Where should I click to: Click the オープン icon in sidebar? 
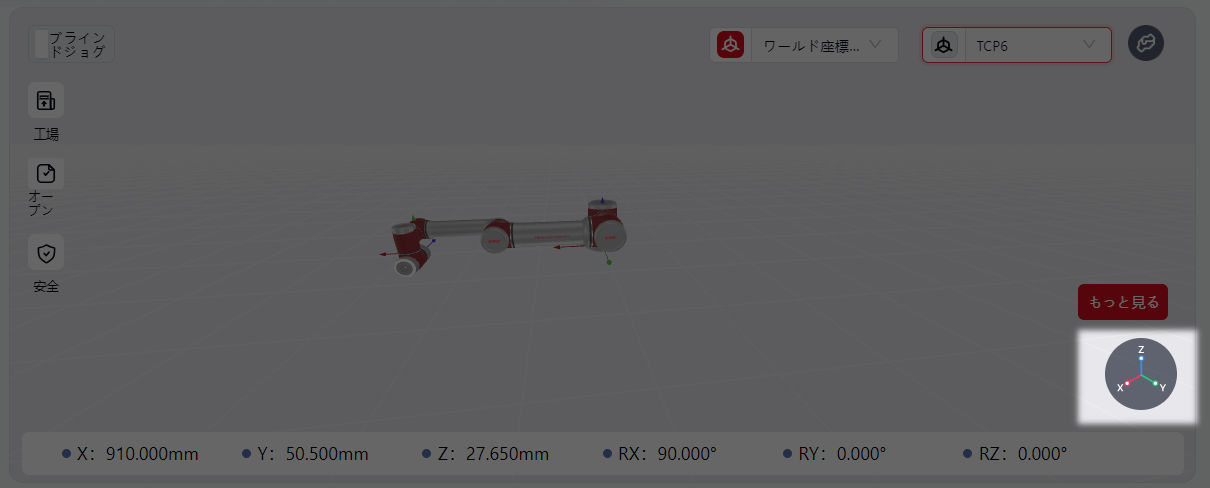tap(46, 173)
